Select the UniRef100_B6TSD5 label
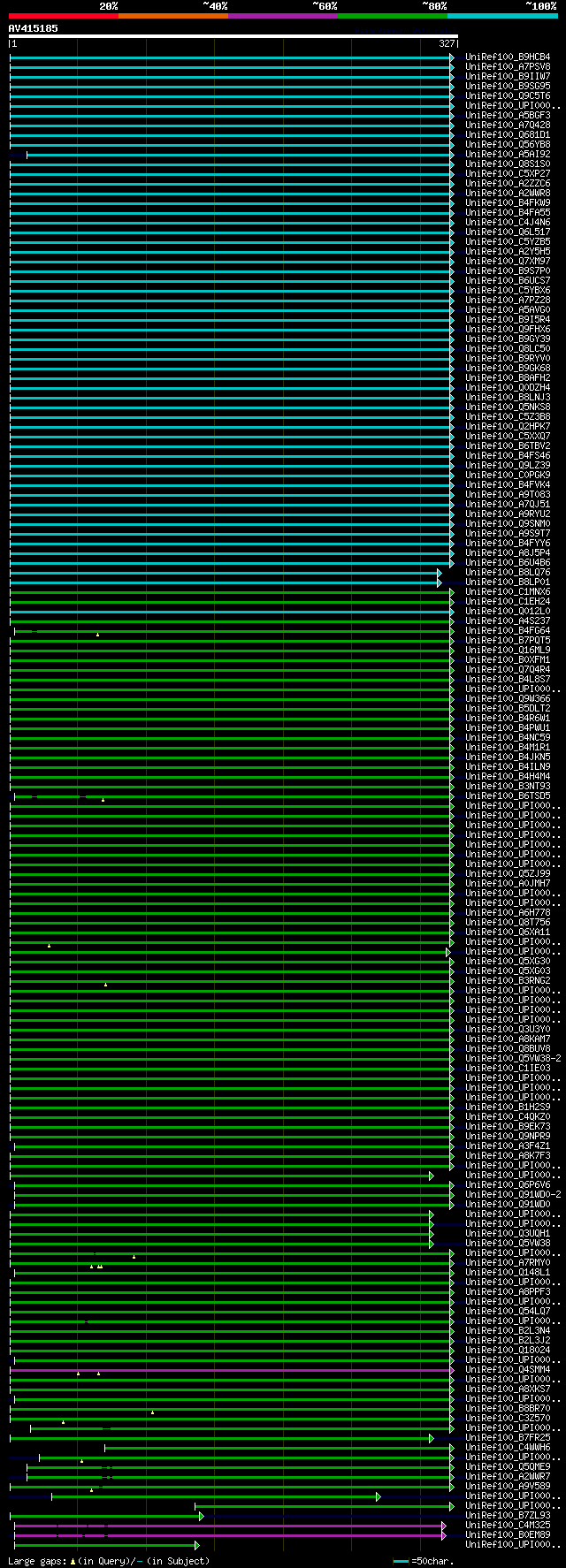 (508, 796)
